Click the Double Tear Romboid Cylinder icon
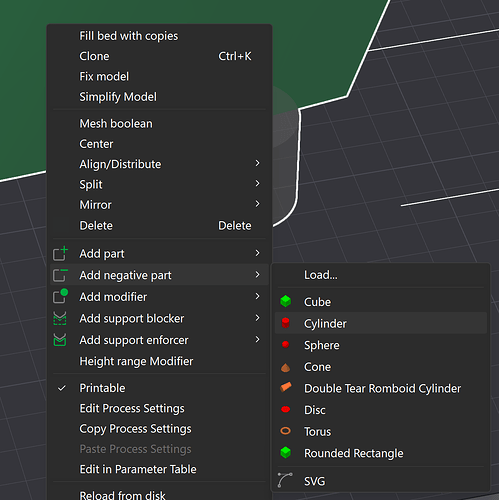This screenshot has height=500, width=499. click(x=286, y=387)
